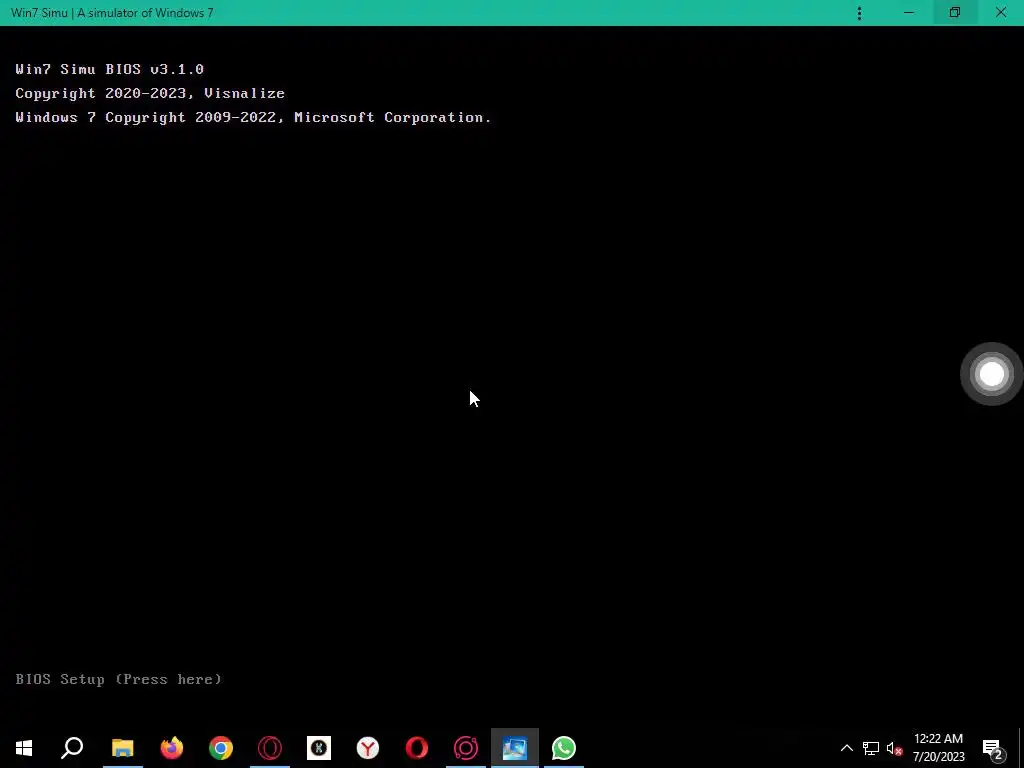This screenshot has height=768, width=1024.
Task: Open the Windows Start menu
Action: [24, 748]
